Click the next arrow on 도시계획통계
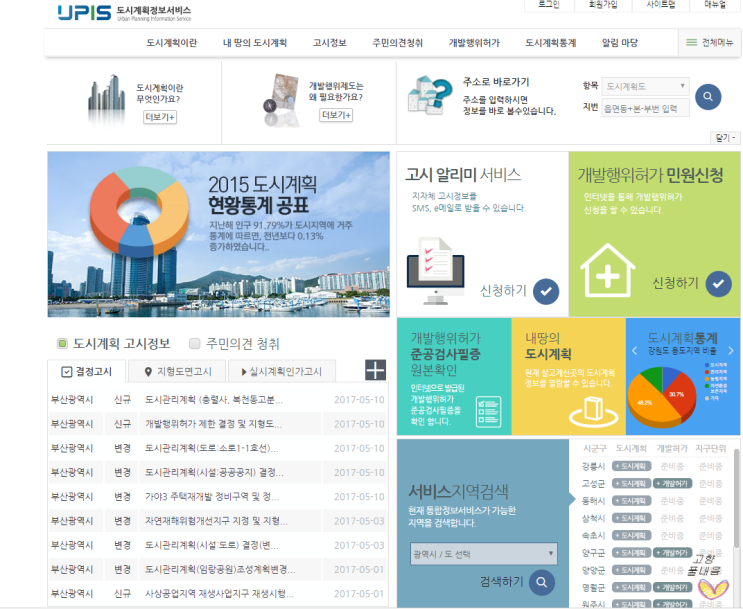The width and height of the screenshot is (743, 609). pyautogui.click(x=731, y=351)
